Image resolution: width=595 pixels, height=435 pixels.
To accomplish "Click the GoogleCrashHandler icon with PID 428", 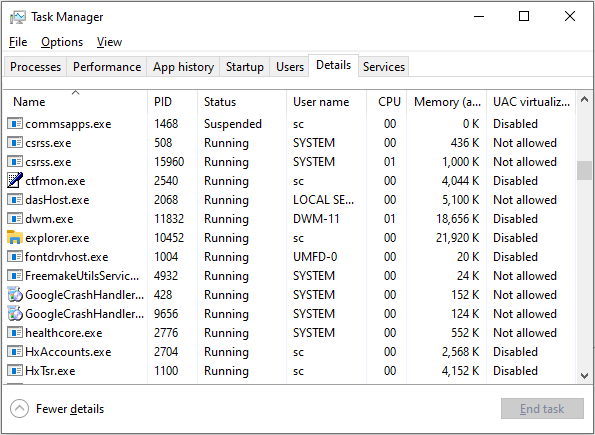I will click(x=15, y=295).
